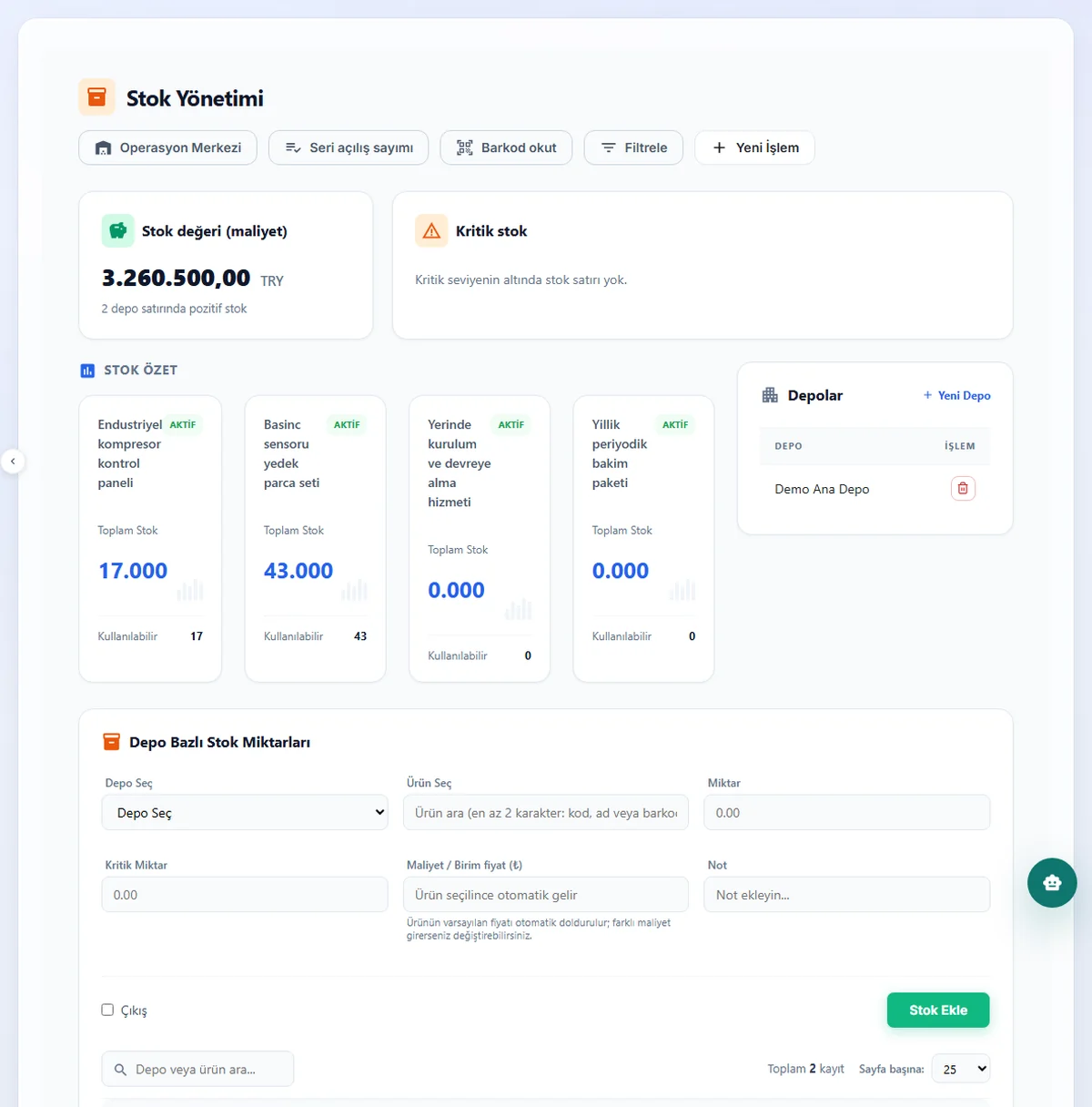Click the 'Kritik seviyenin altında stok satırı yok.' message

click(x=521, y=279)
